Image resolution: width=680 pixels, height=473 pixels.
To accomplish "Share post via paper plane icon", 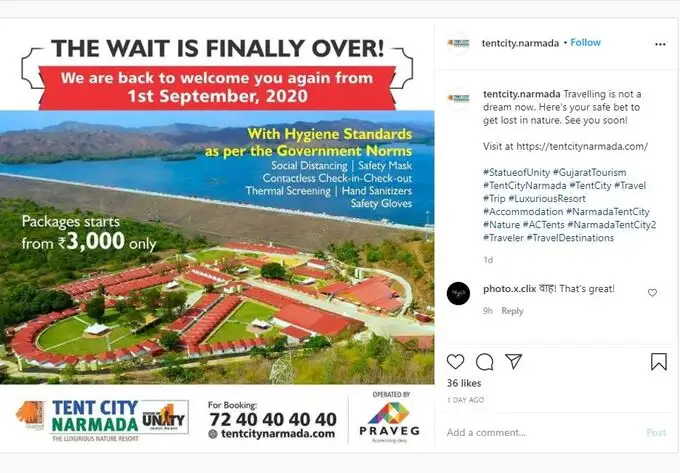I will 513,361.
